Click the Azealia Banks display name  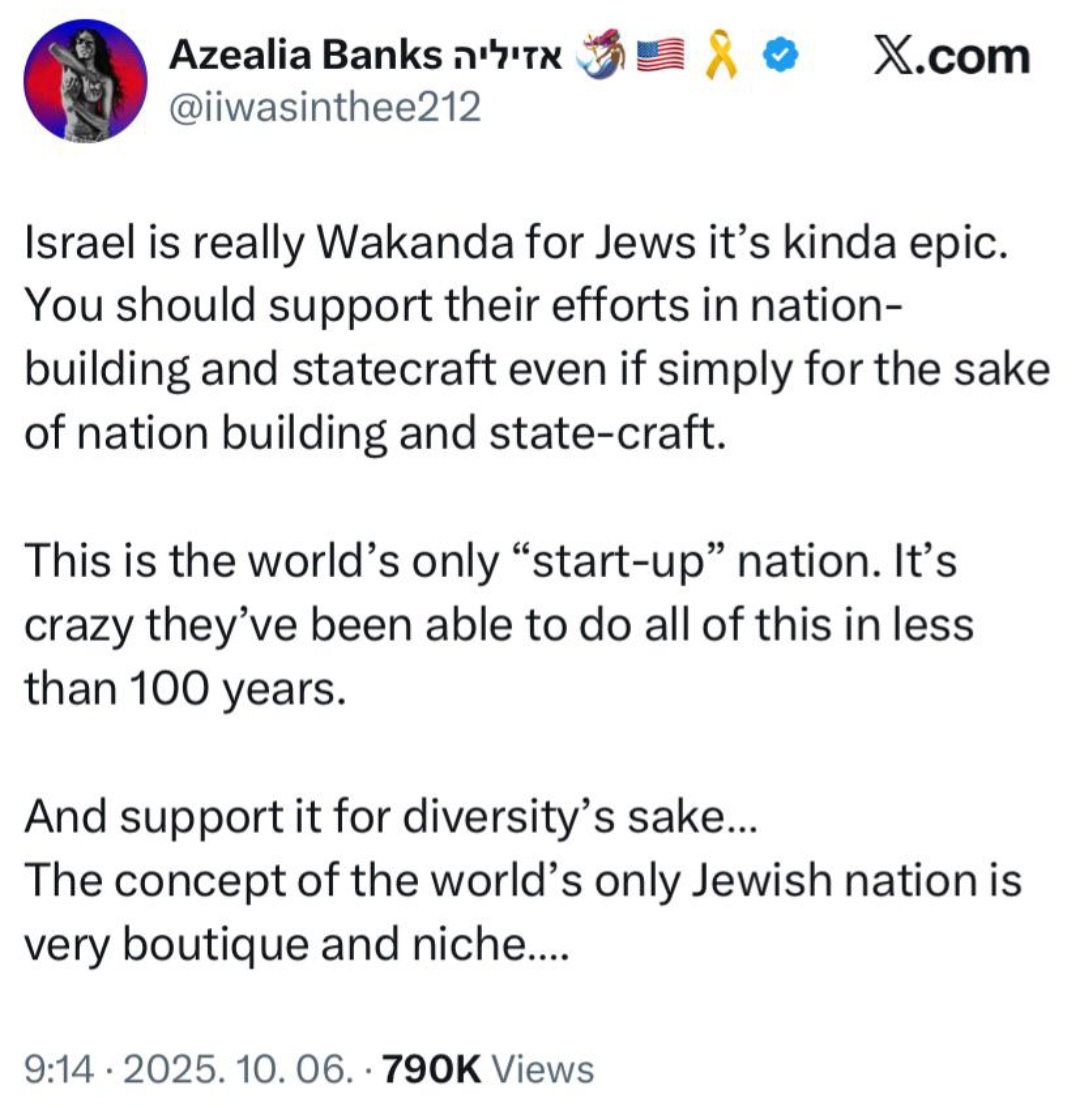click(x=305, y=54)
